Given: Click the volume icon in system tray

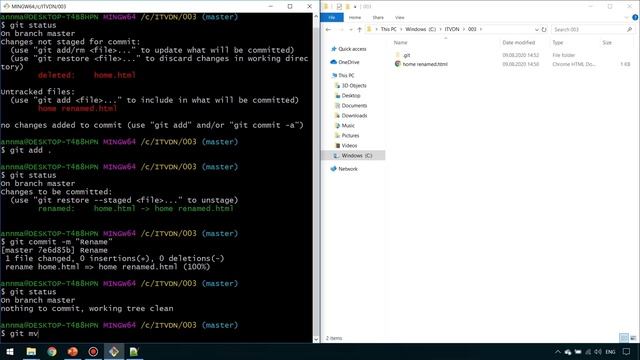Looking at the screenshot, I should [598, 352].
